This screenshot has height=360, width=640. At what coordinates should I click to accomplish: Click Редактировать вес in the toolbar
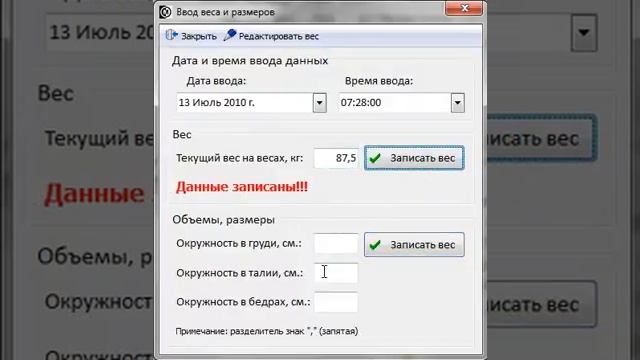(271, 36)
